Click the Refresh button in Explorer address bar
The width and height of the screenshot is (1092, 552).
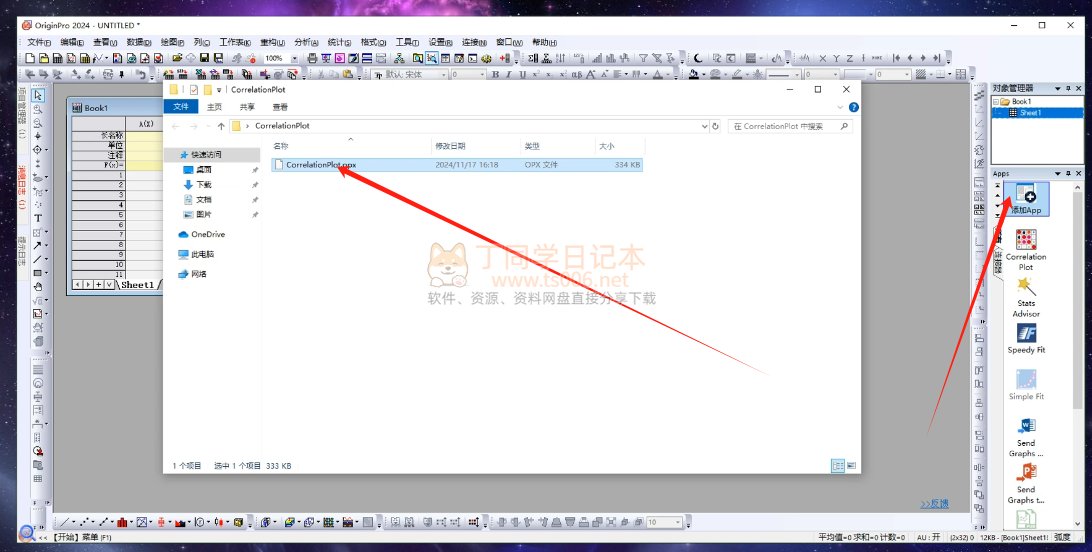click(715, 126)
